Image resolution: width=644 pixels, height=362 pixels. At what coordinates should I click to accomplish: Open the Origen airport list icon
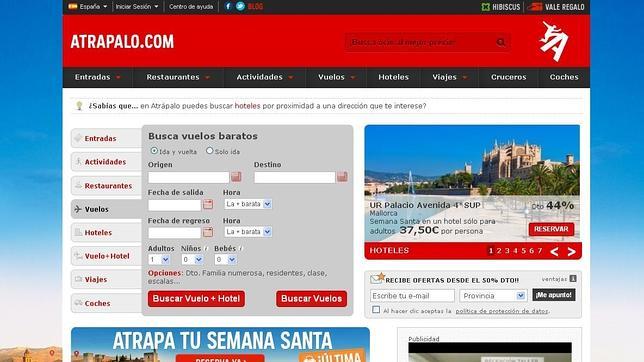click(x=236, y=177)
